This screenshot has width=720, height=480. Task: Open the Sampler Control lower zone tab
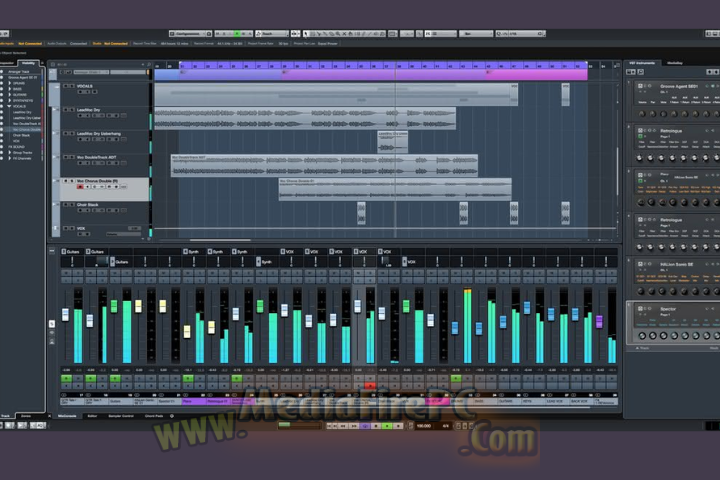[x=121, y=416]
